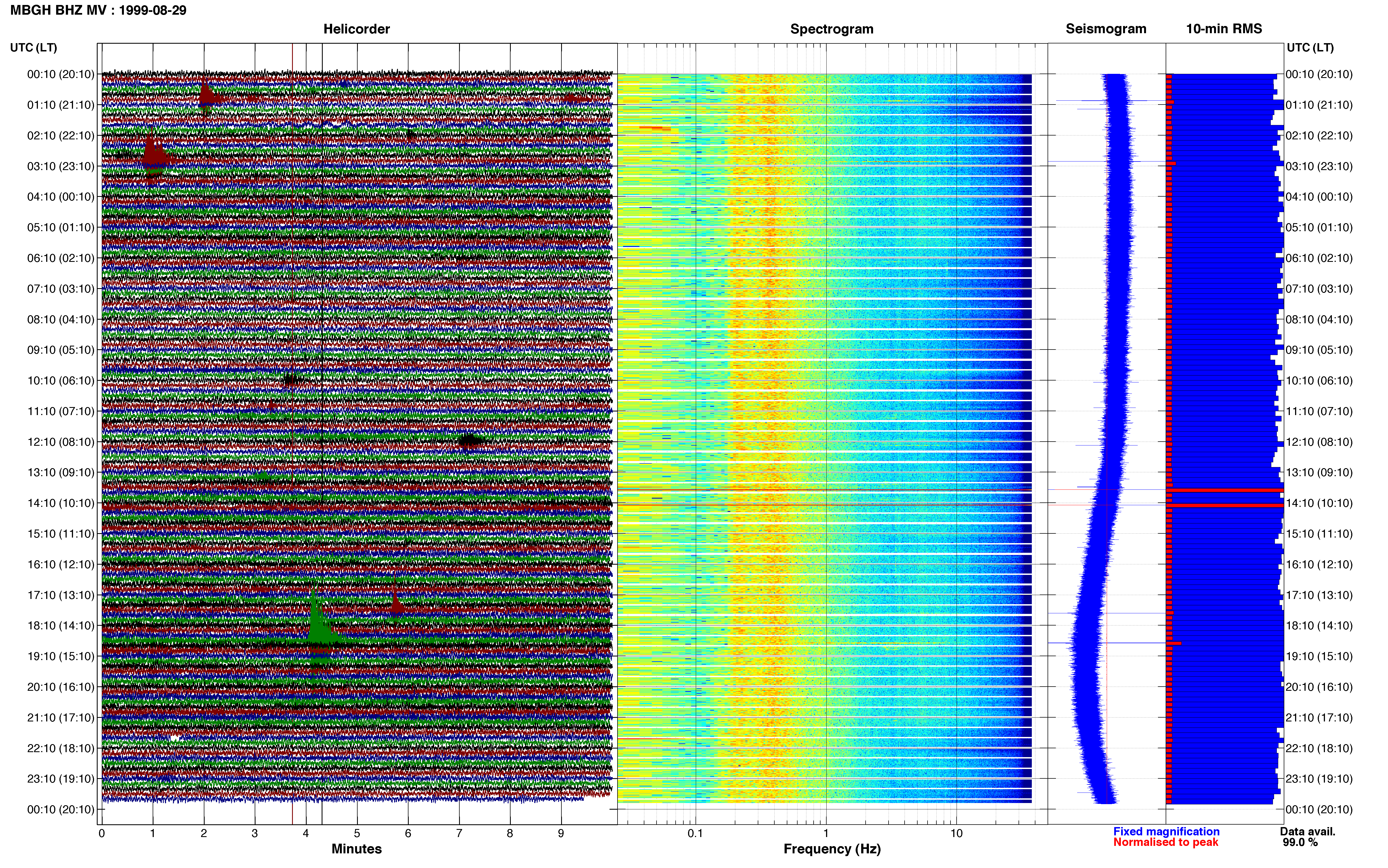
Task: Click the small red event spike near 17:30
Action: click(x=397, y=603)
